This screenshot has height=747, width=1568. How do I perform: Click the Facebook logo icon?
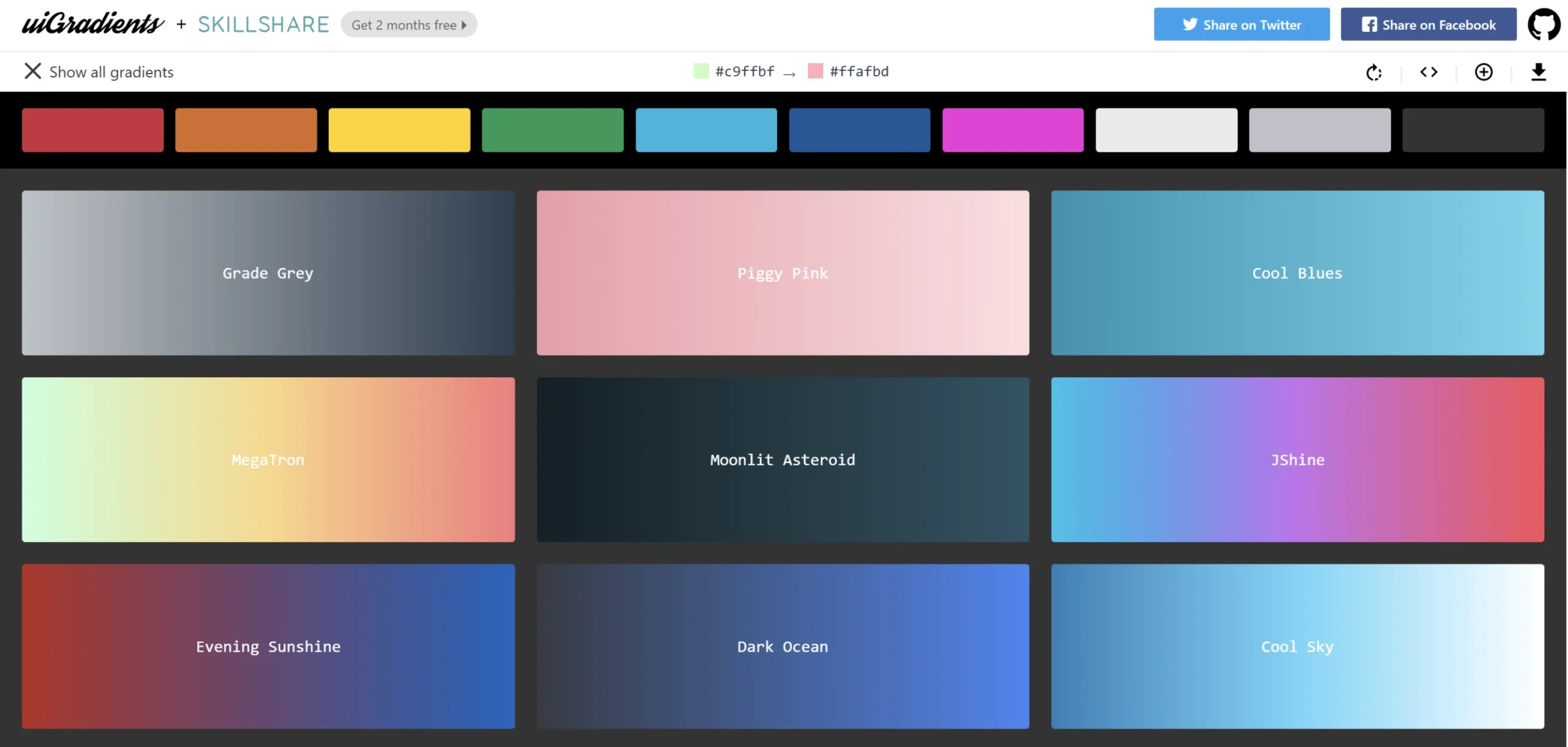[1370, 24]
